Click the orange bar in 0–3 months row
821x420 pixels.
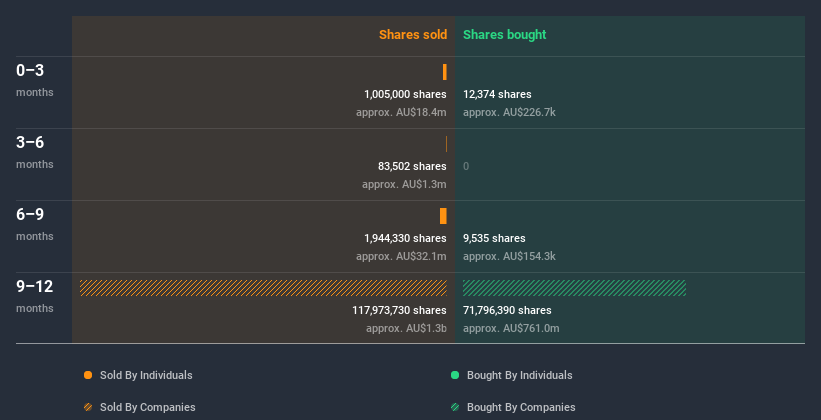point(445,72)
